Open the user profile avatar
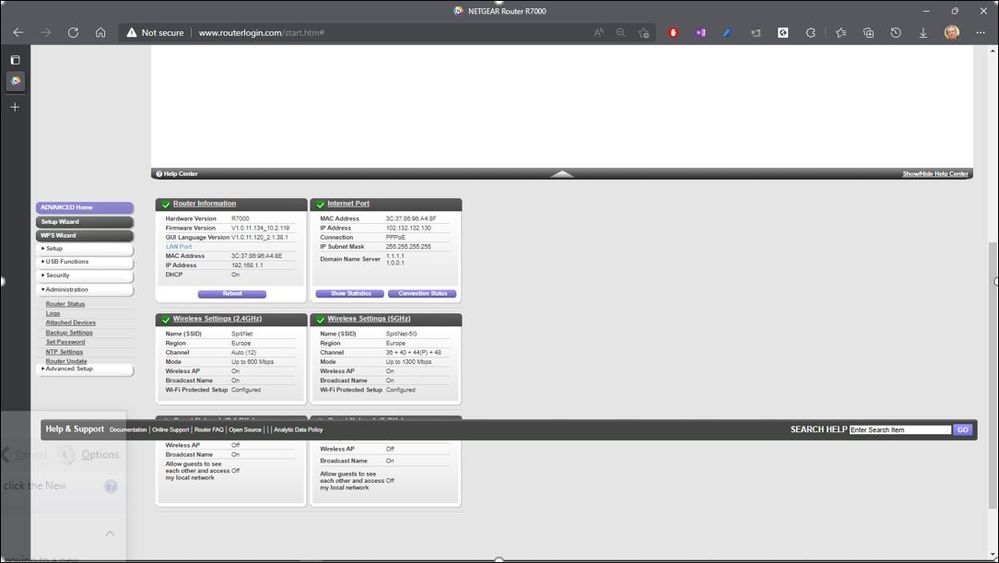 (x=951, y=32)
